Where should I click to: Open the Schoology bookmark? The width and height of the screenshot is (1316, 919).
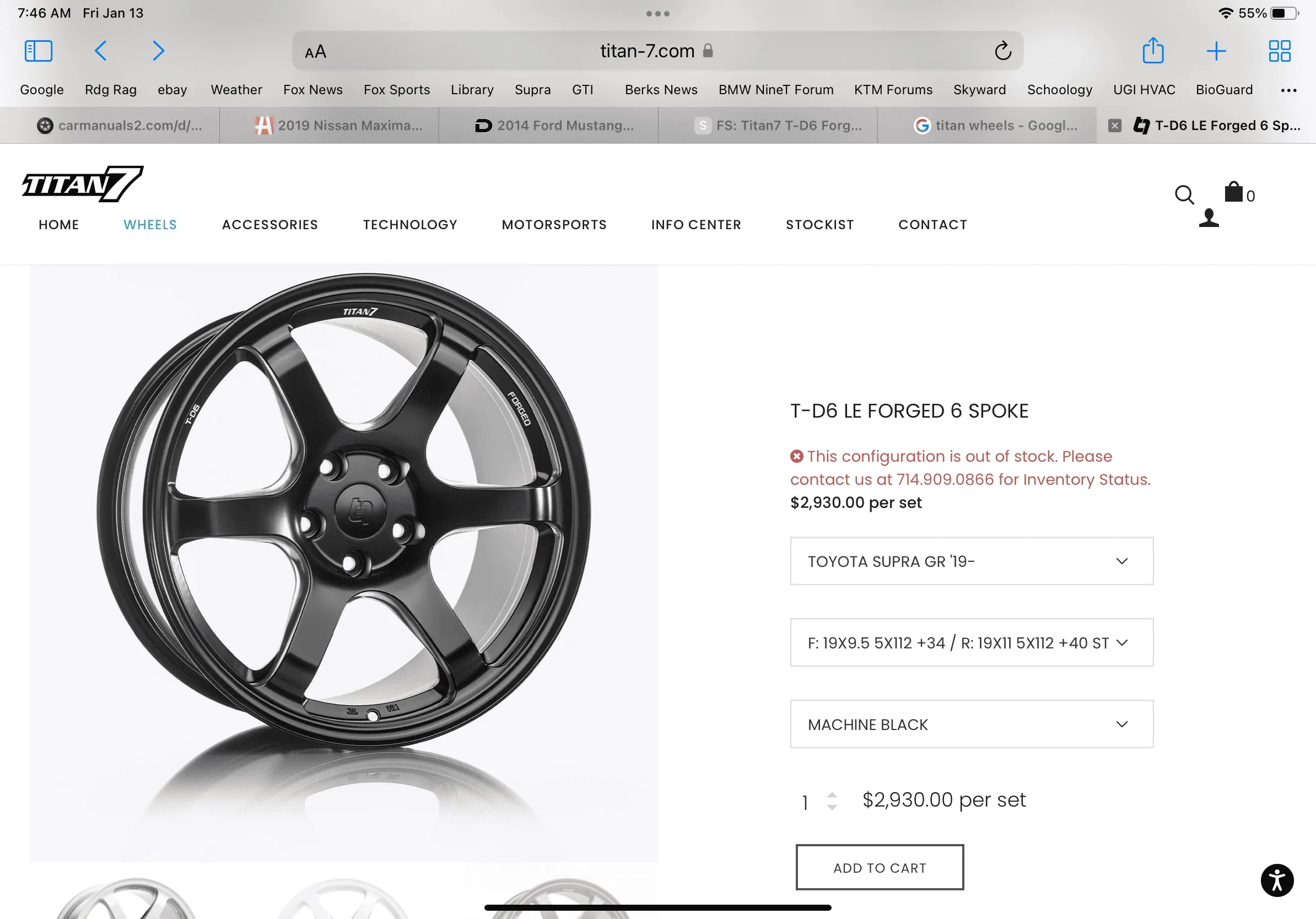(x=1059, y=90)
